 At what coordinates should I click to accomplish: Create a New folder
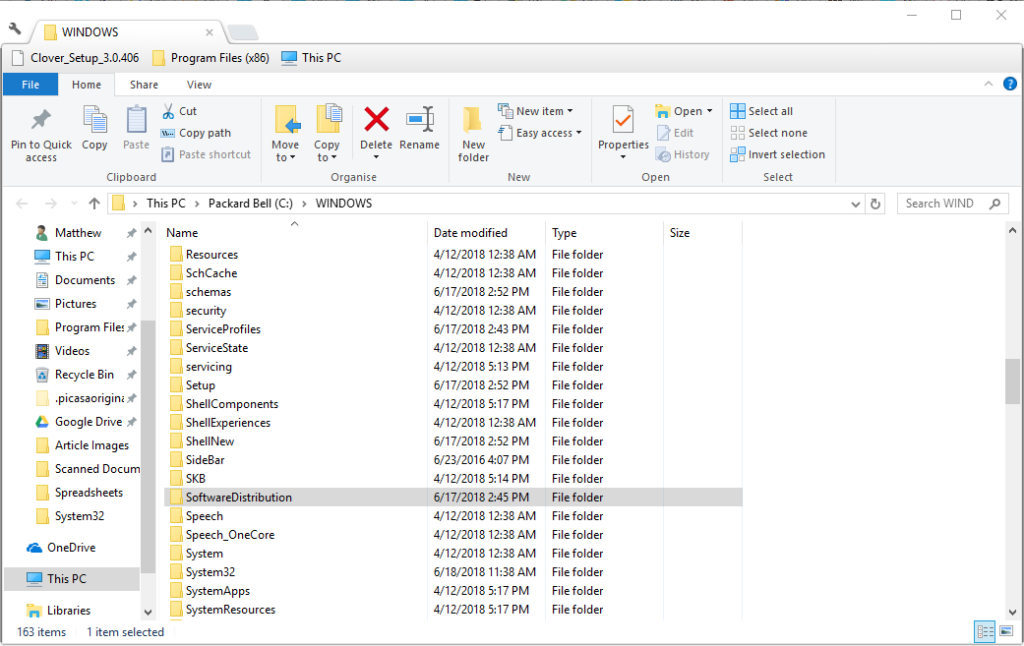(x=473, y=133)
